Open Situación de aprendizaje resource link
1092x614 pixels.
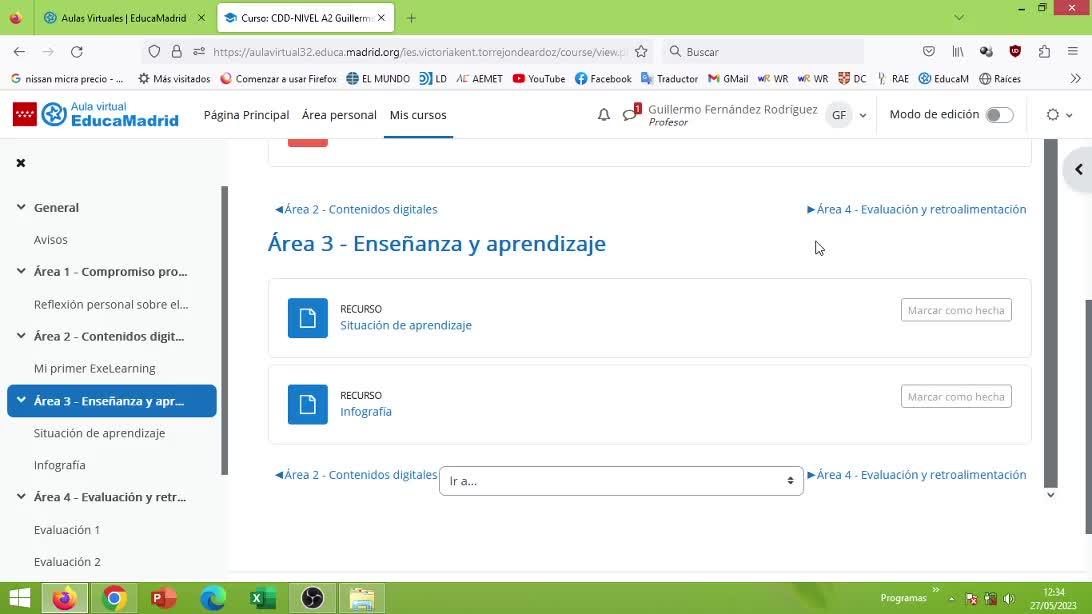(406, 325)
